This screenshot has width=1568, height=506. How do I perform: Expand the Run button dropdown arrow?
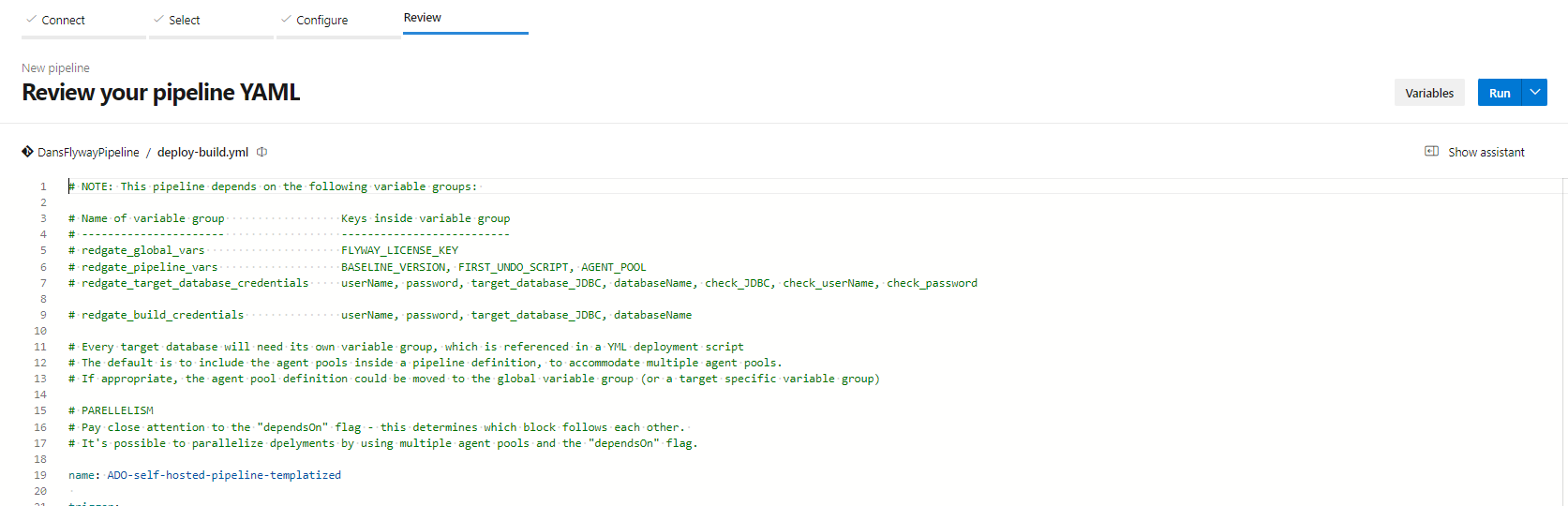click(x=1534, y=92)
